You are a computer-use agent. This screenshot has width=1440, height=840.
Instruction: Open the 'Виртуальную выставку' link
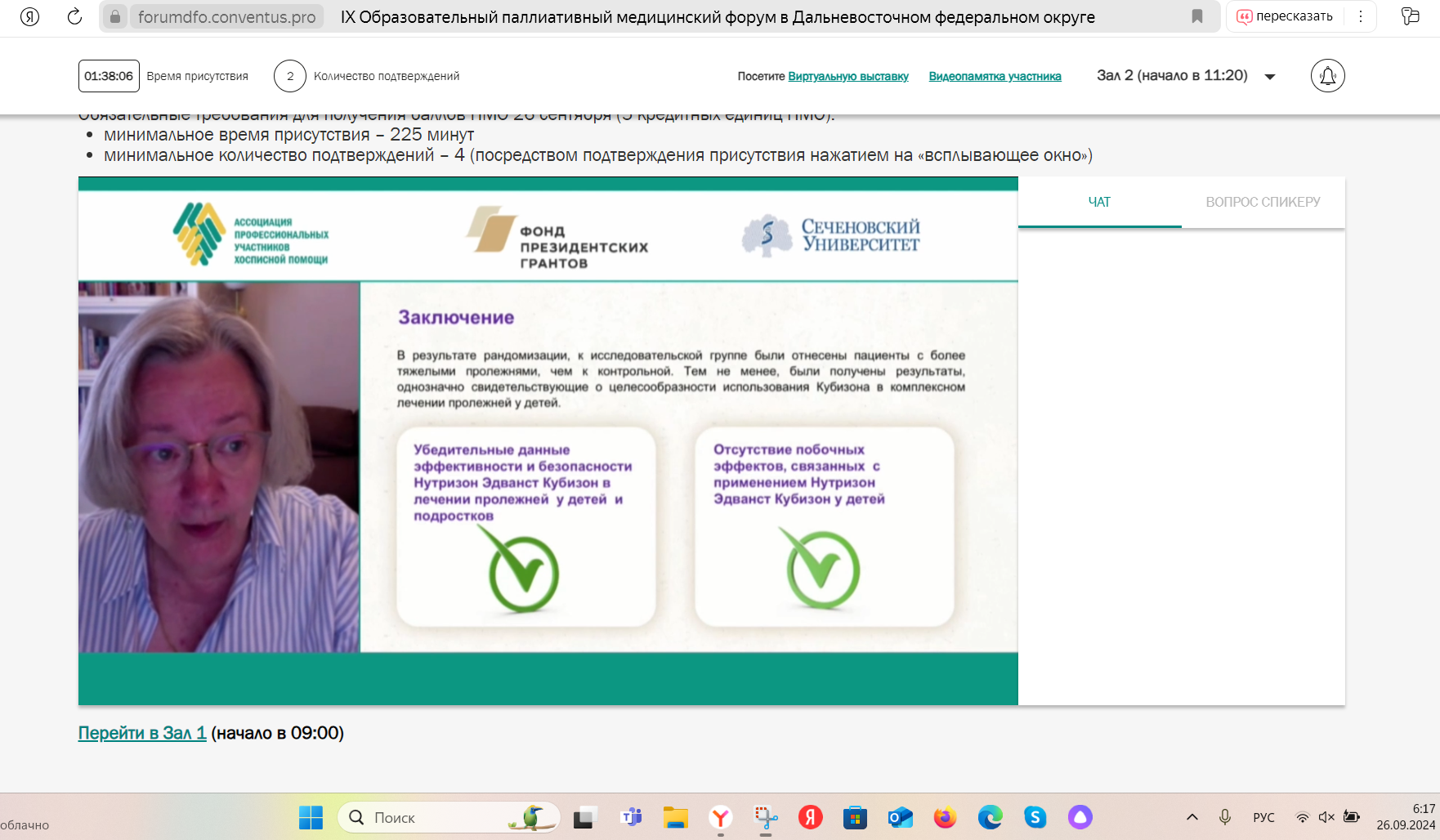tap(848, 76)
